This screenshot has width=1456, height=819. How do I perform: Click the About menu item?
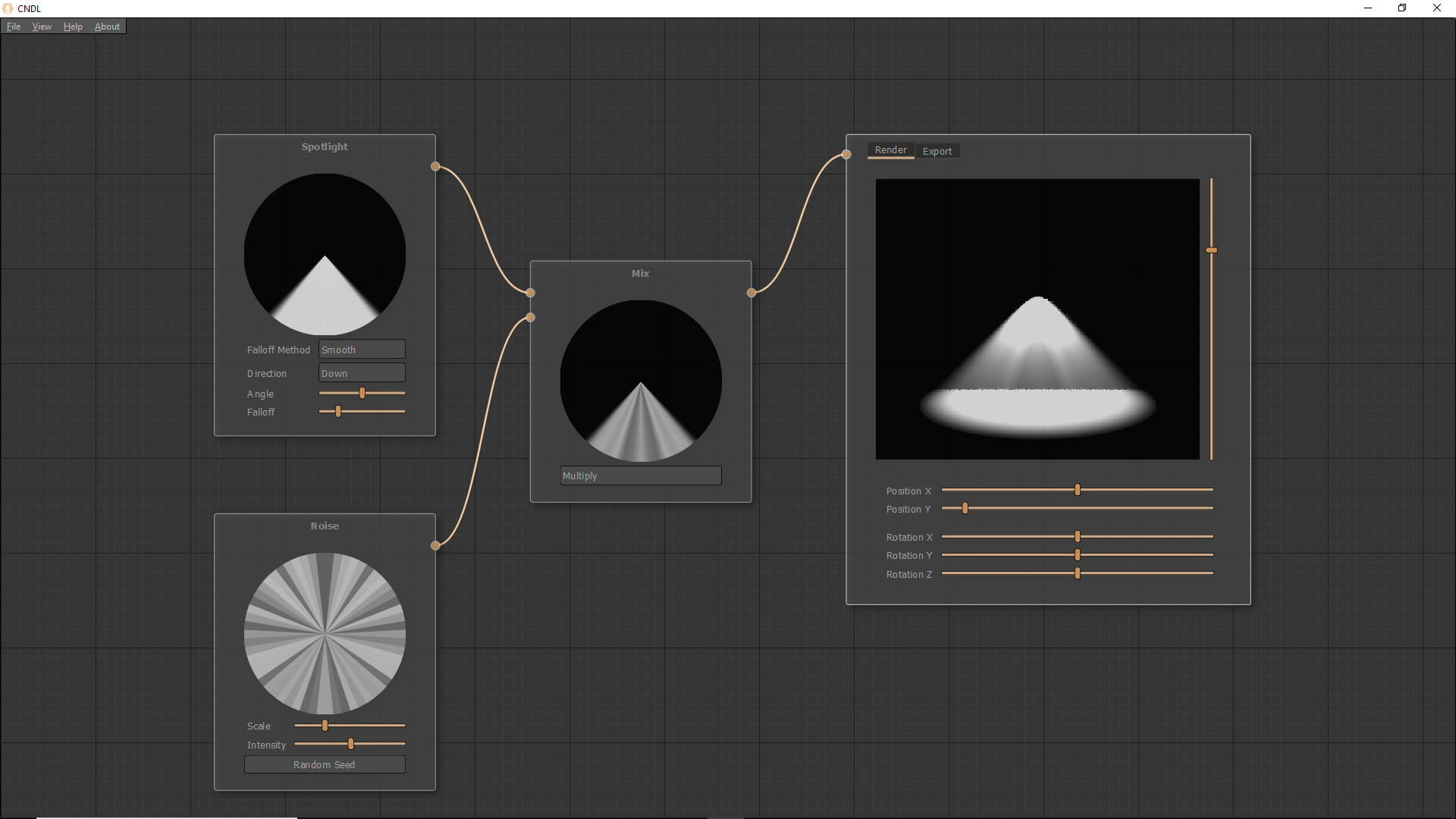point(106,26)
